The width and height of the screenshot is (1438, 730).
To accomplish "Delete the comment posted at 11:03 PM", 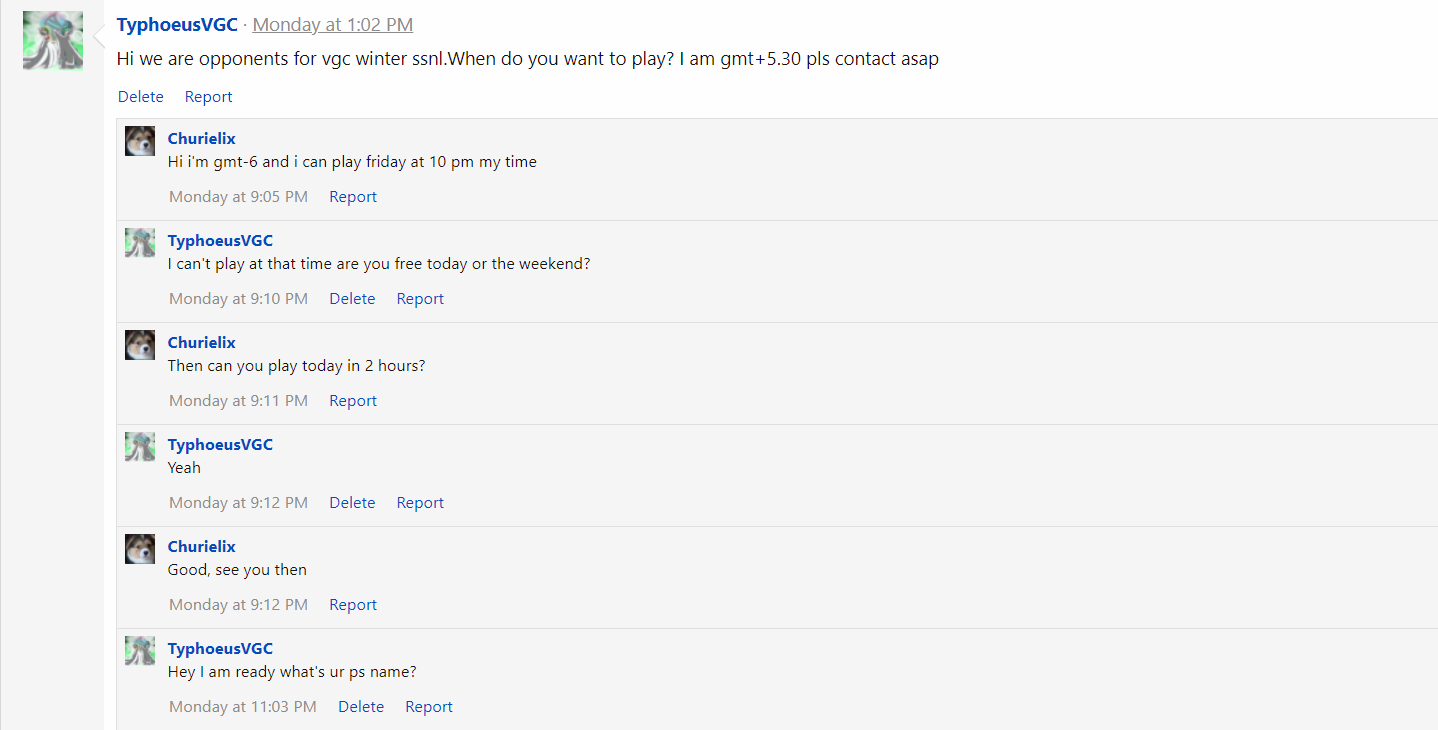I will [361, 707].
